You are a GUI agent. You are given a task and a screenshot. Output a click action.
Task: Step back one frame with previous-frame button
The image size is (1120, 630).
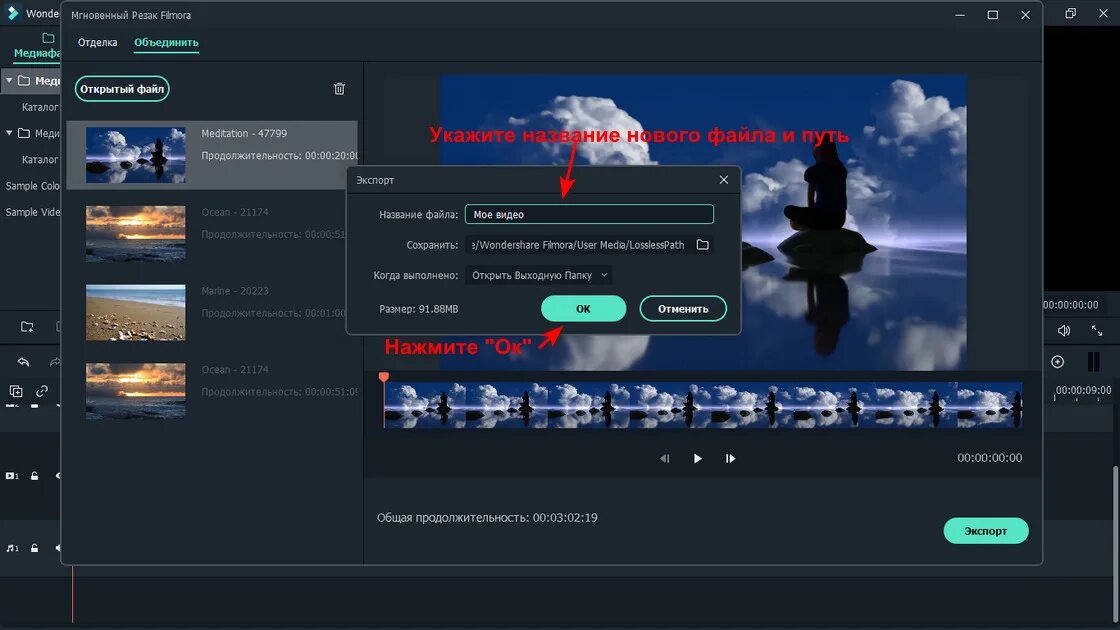pos(665,459)
